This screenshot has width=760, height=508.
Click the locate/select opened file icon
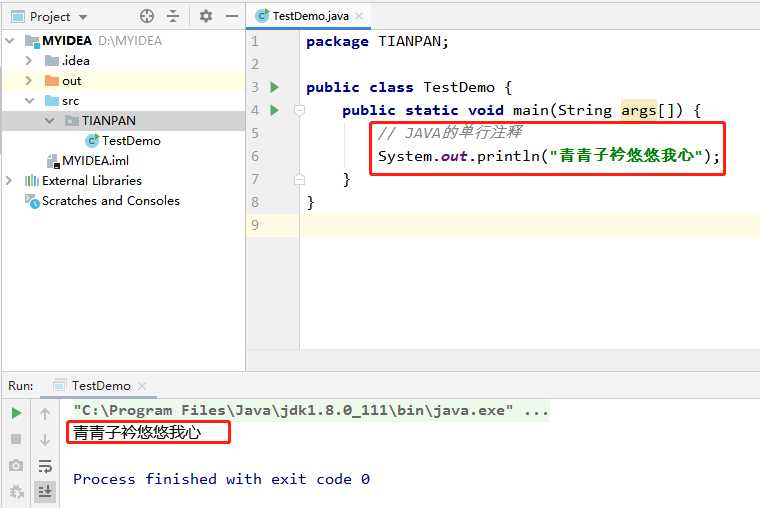[147, 16]
